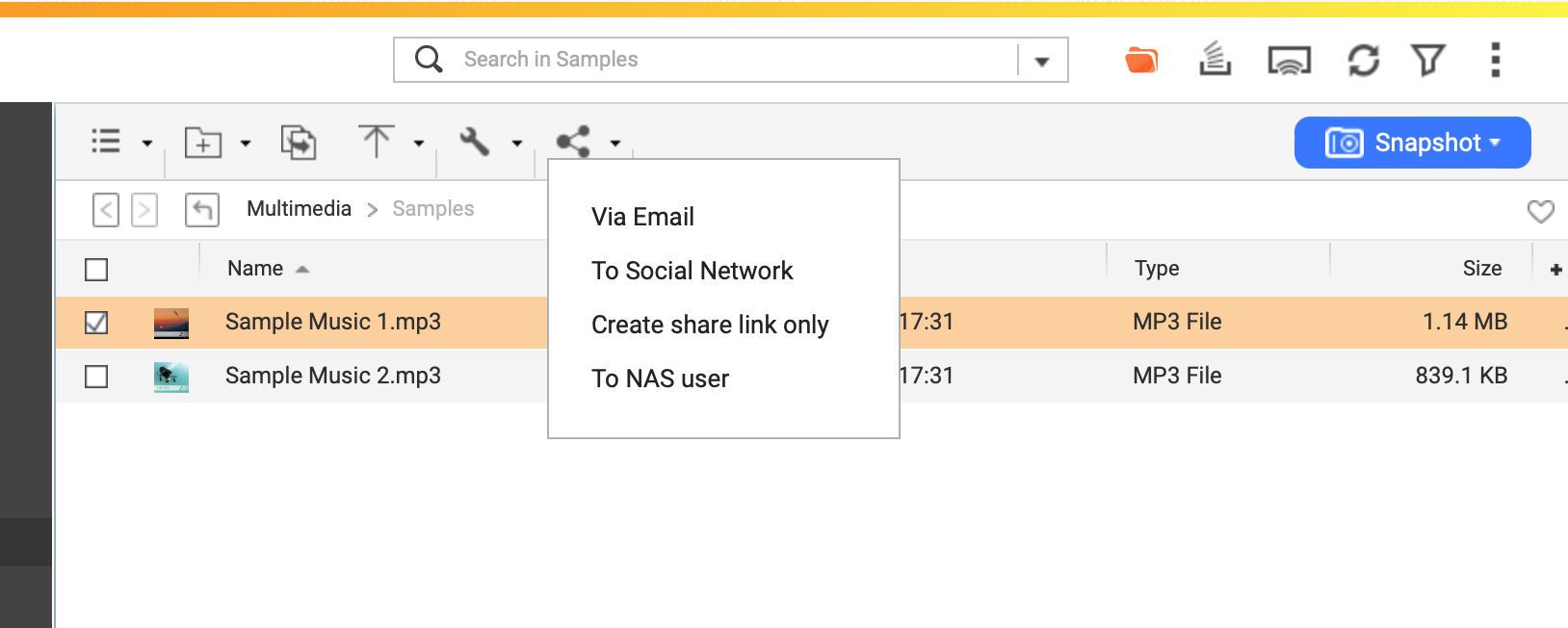Toggle the select-all checkbox in header
Screen dimensions: 1568x628
point(96,270)
